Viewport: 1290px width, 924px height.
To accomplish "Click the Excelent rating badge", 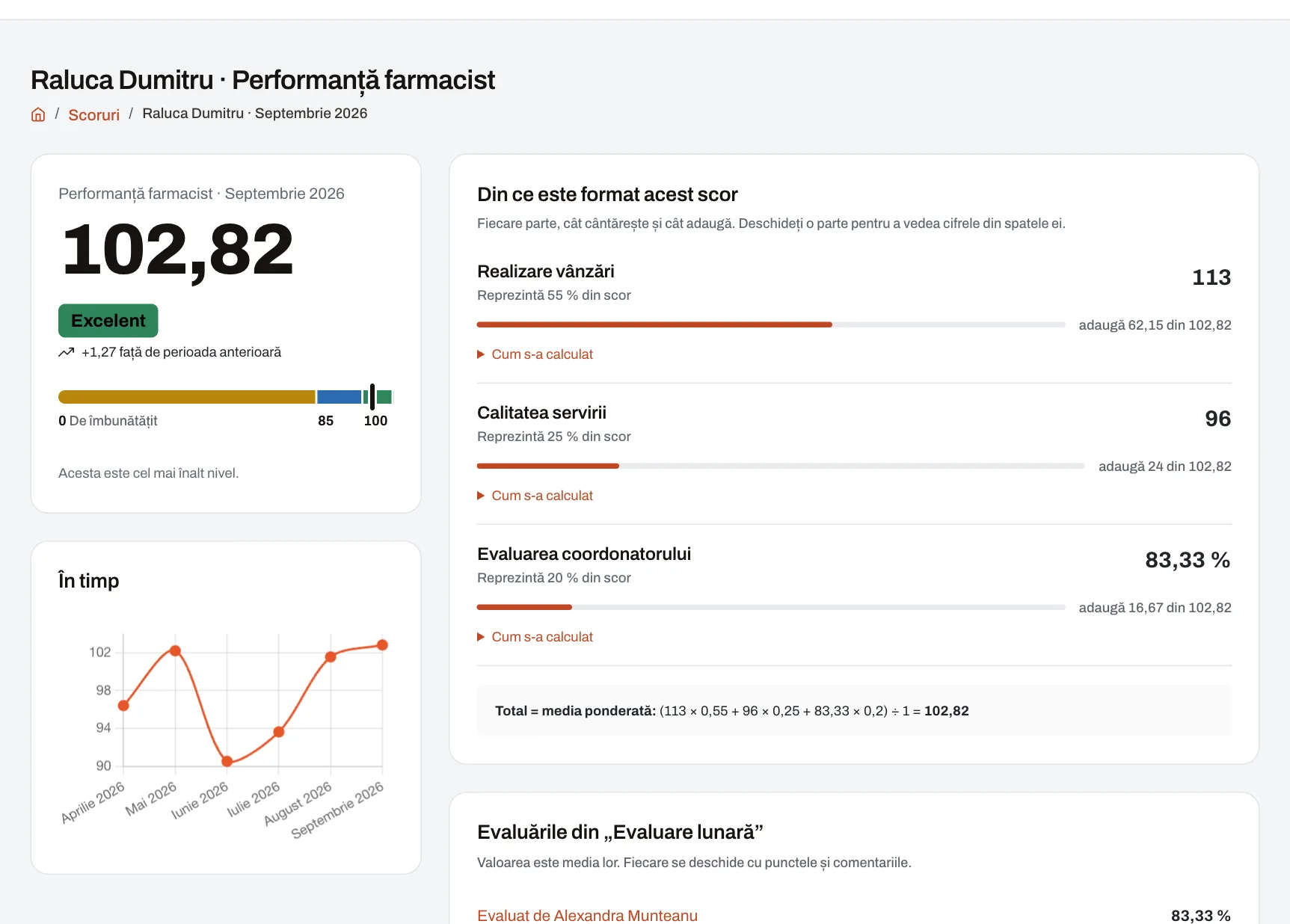I will point(108,321).
